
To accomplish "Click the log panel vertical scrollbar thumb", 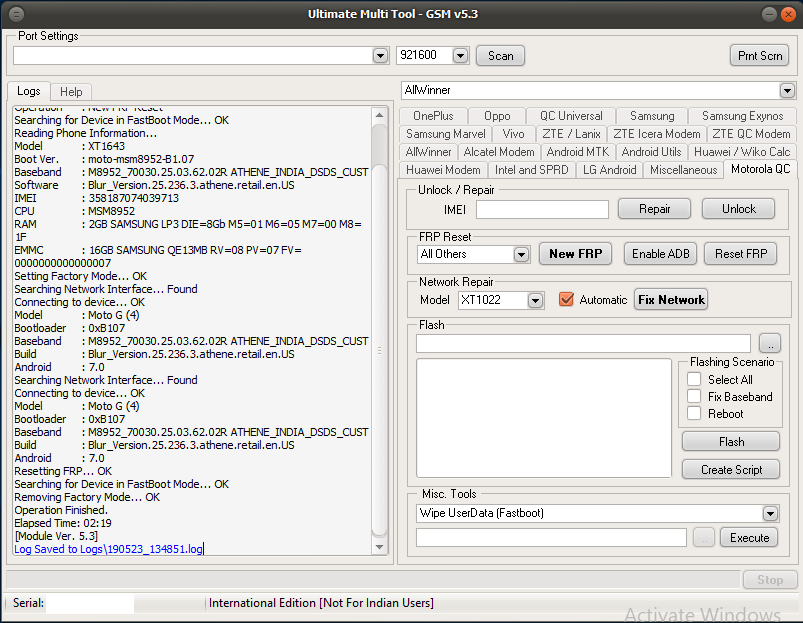I will click(379, 350).
